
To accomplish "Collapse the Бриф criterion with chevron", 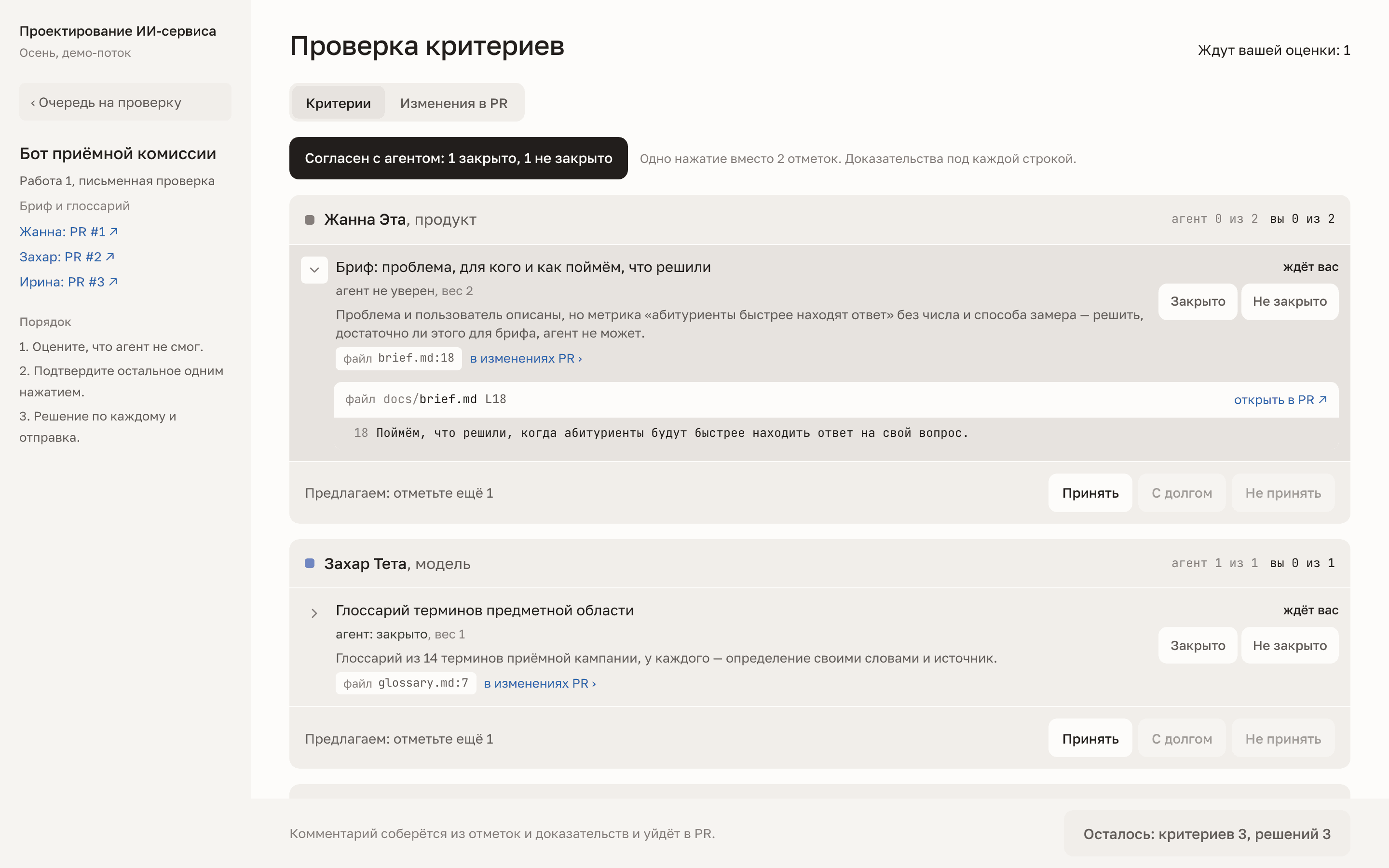I will tap(314, 270).
